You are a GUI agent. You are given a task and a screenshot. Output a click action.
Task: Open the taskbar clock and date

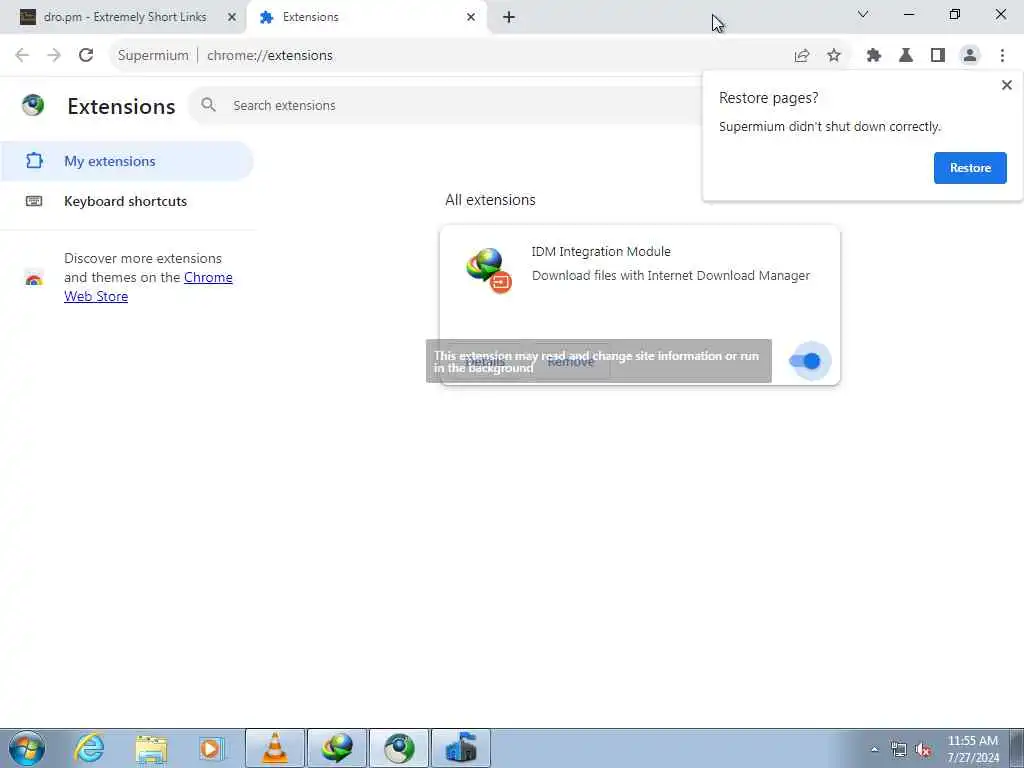973,749
